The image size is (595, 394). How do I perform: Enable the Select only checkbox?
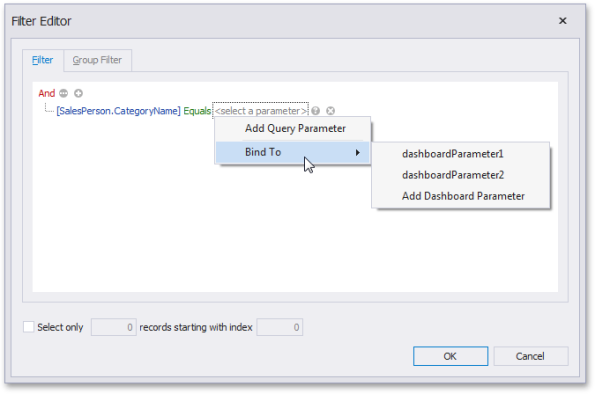tap(28, 327)
